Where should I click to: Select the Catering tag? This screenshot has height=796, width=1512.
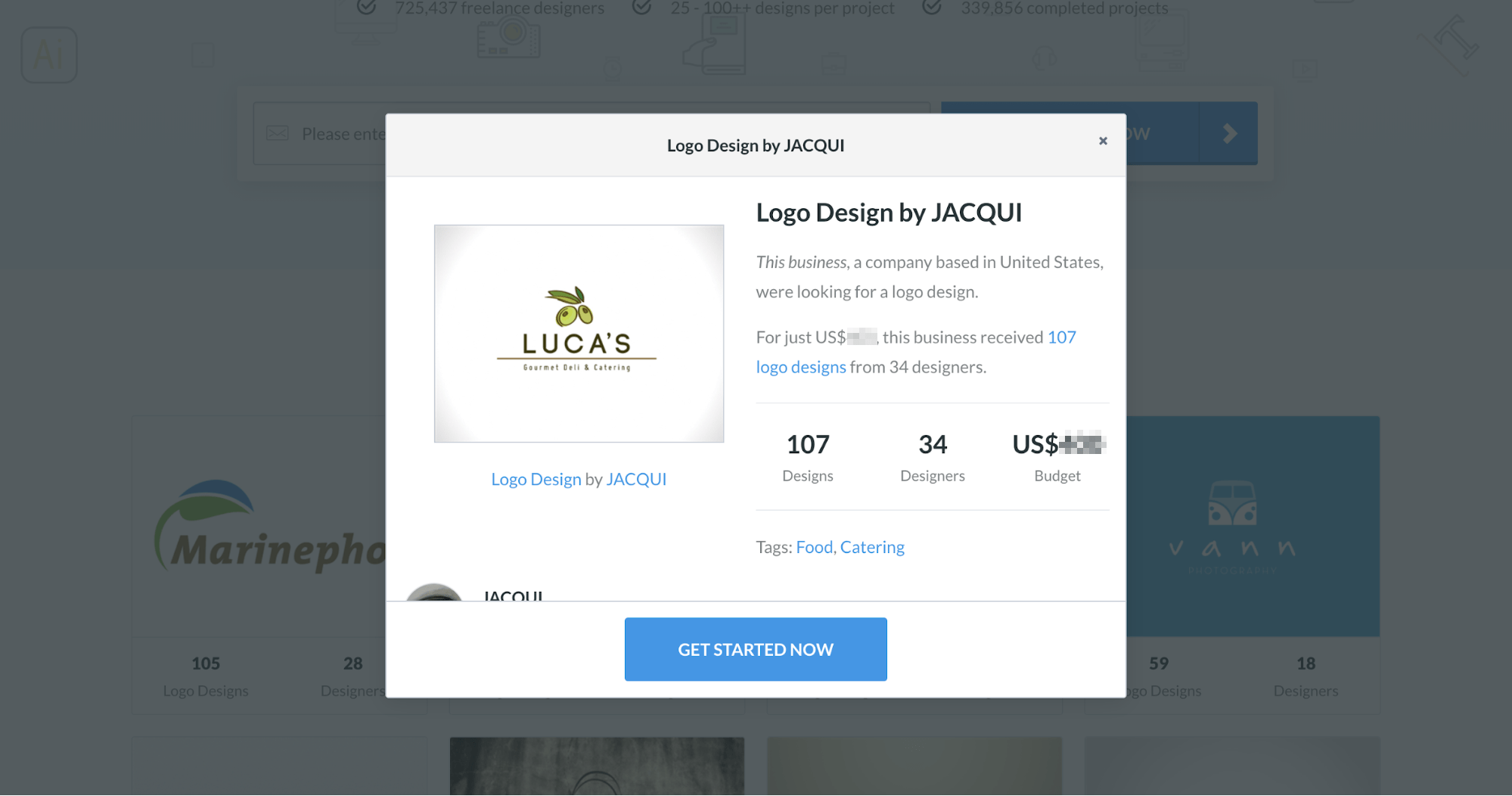tap(872, 547)
